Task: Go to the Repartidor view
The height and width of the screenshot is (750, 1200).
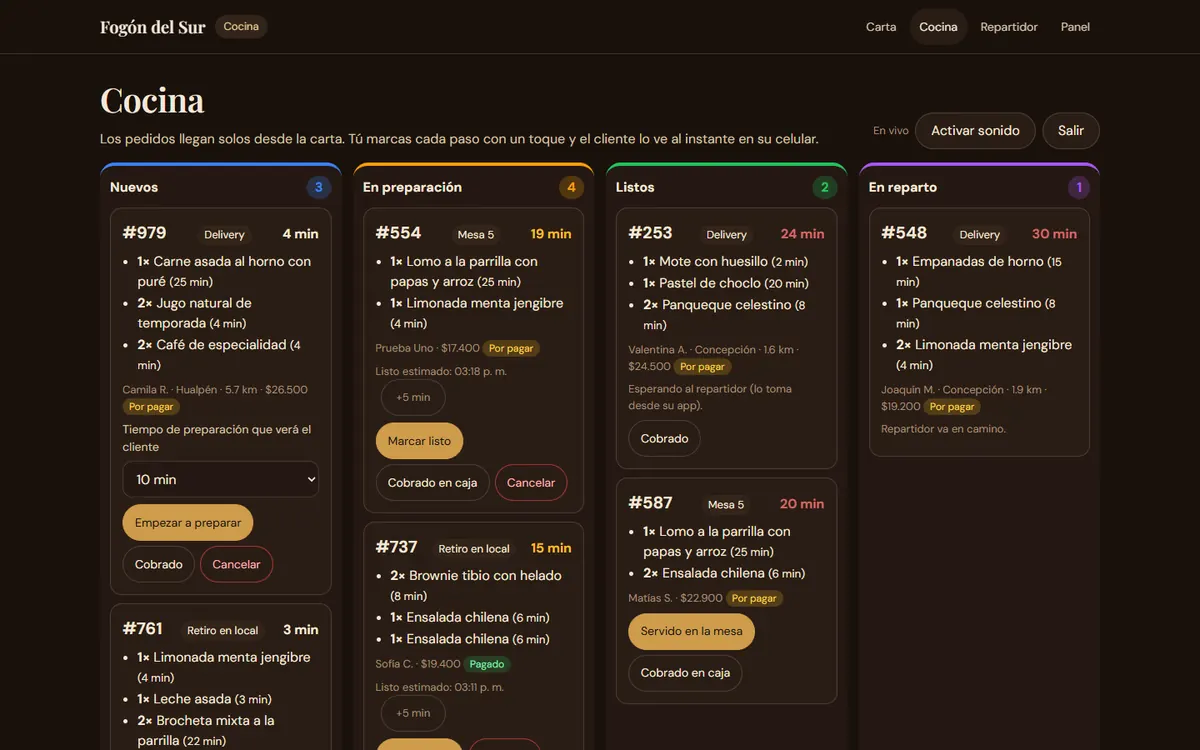Action: tap(1009, 27)
